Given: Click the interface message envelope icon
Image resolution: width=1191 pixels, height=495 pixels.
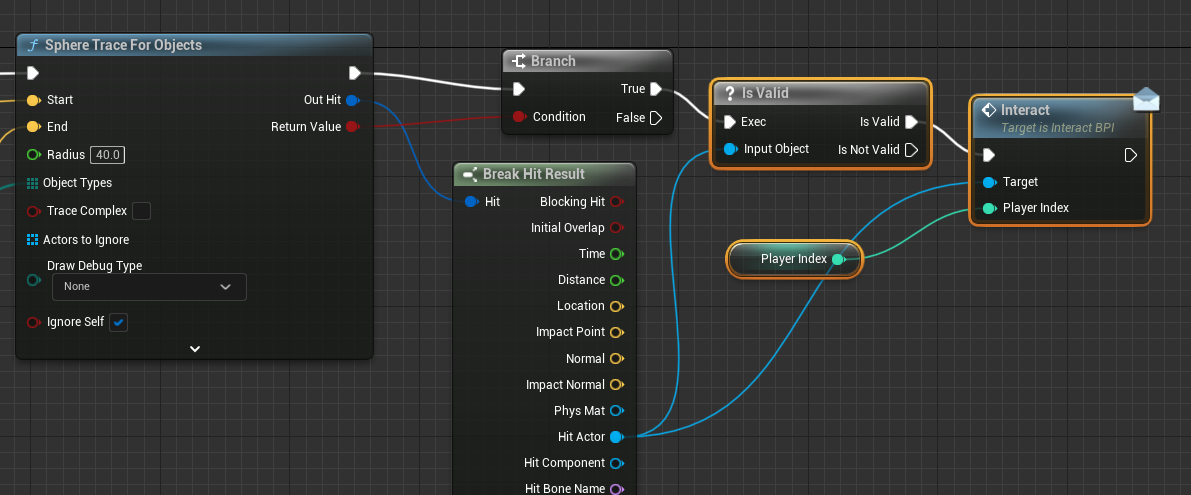Looking at the screenshot, I should pyautogui.click(x=1147, y=99).
